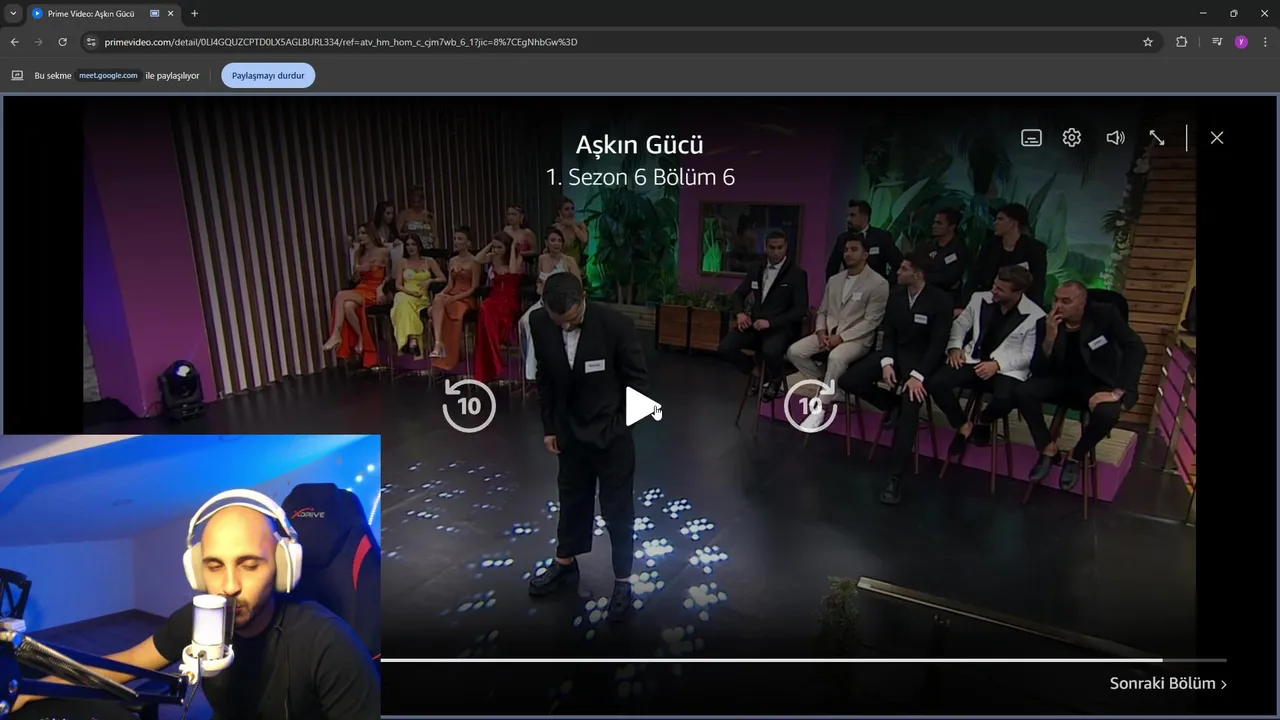Click the Aşkın Gücü title text

(x=640, y=144)
